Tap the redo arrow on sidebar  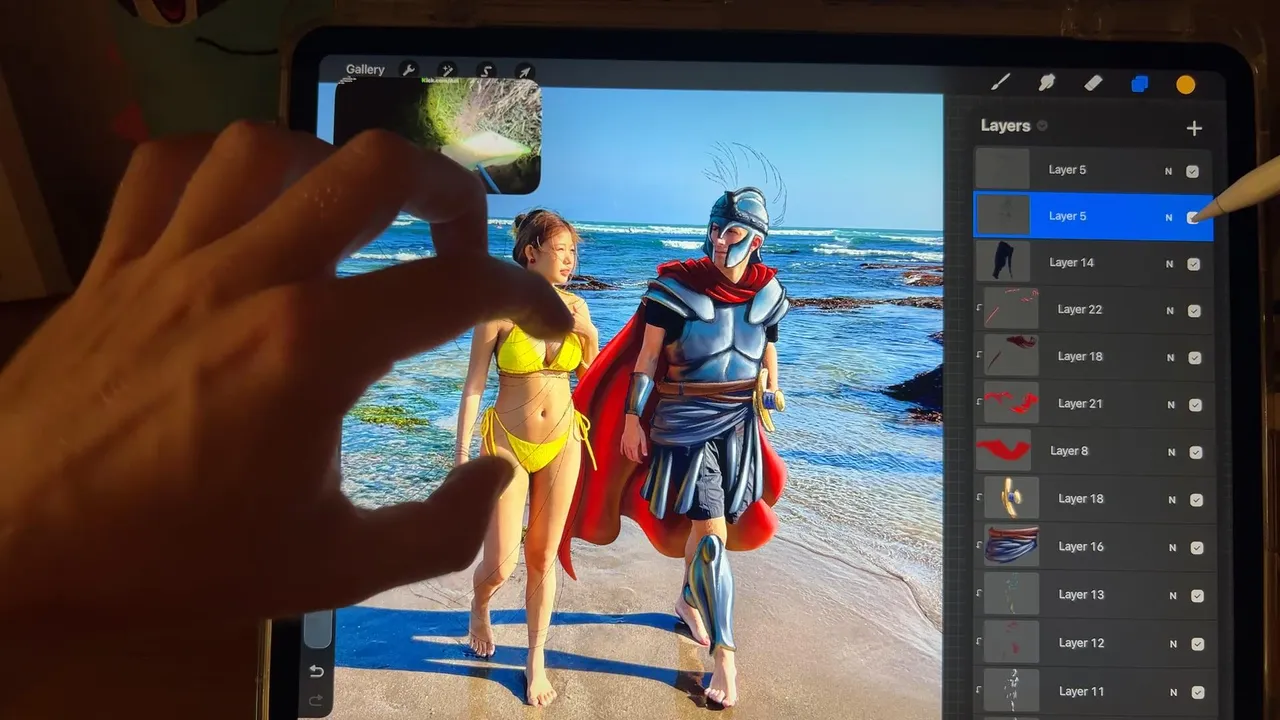tap(316, 700)
